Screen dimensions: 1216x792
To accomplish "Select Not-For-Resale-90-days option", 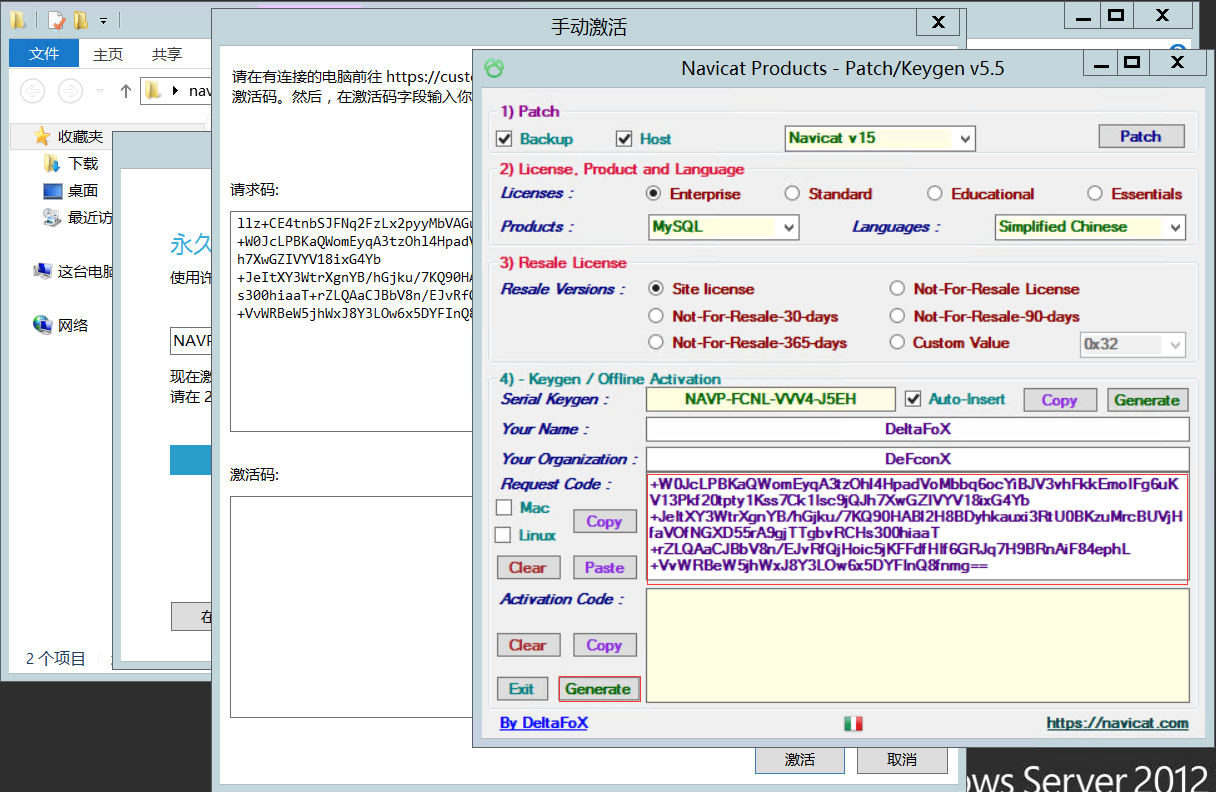I will point(897,316).
